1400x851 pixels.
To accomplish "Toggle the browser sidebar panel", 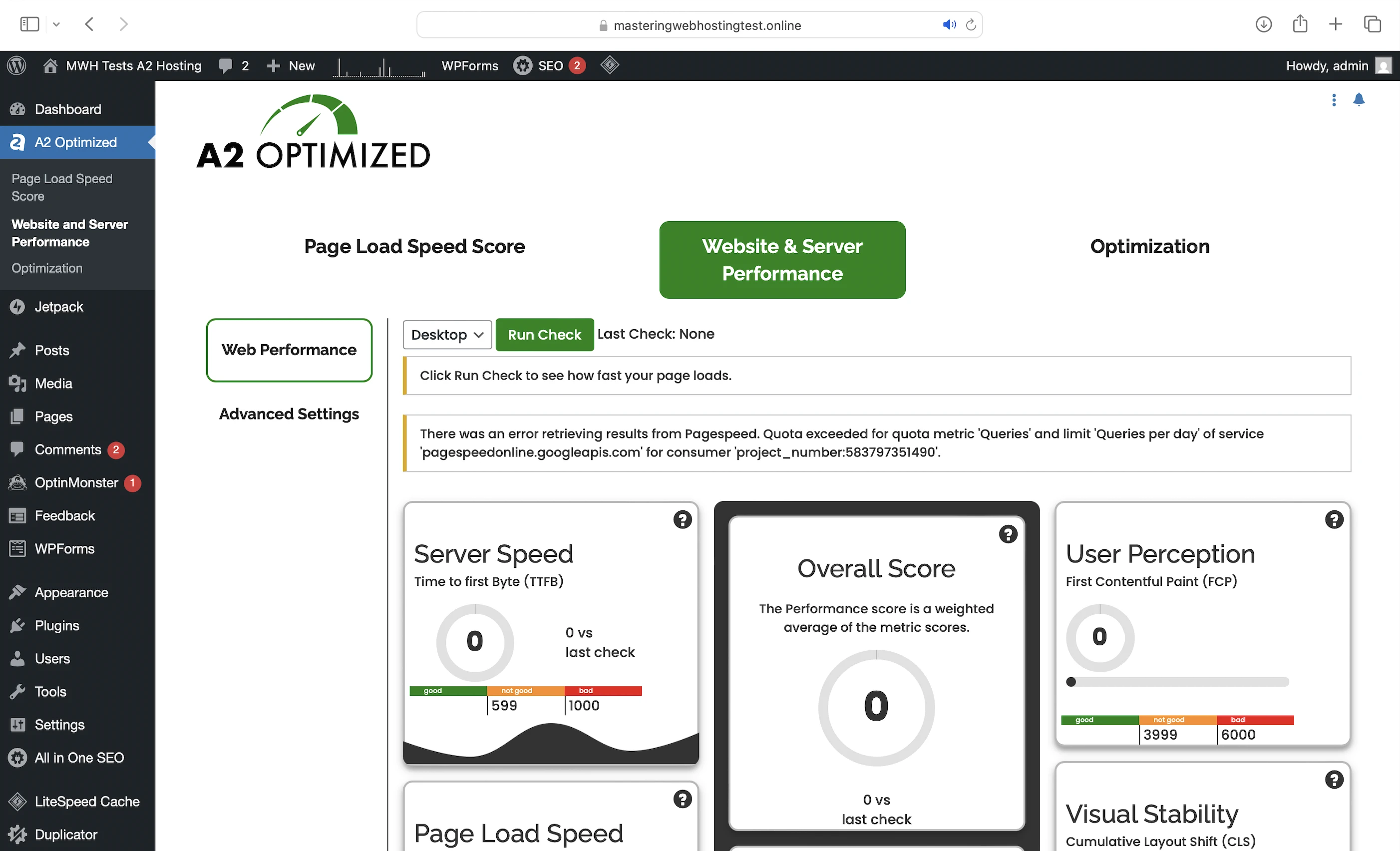I will pos(29,24).
